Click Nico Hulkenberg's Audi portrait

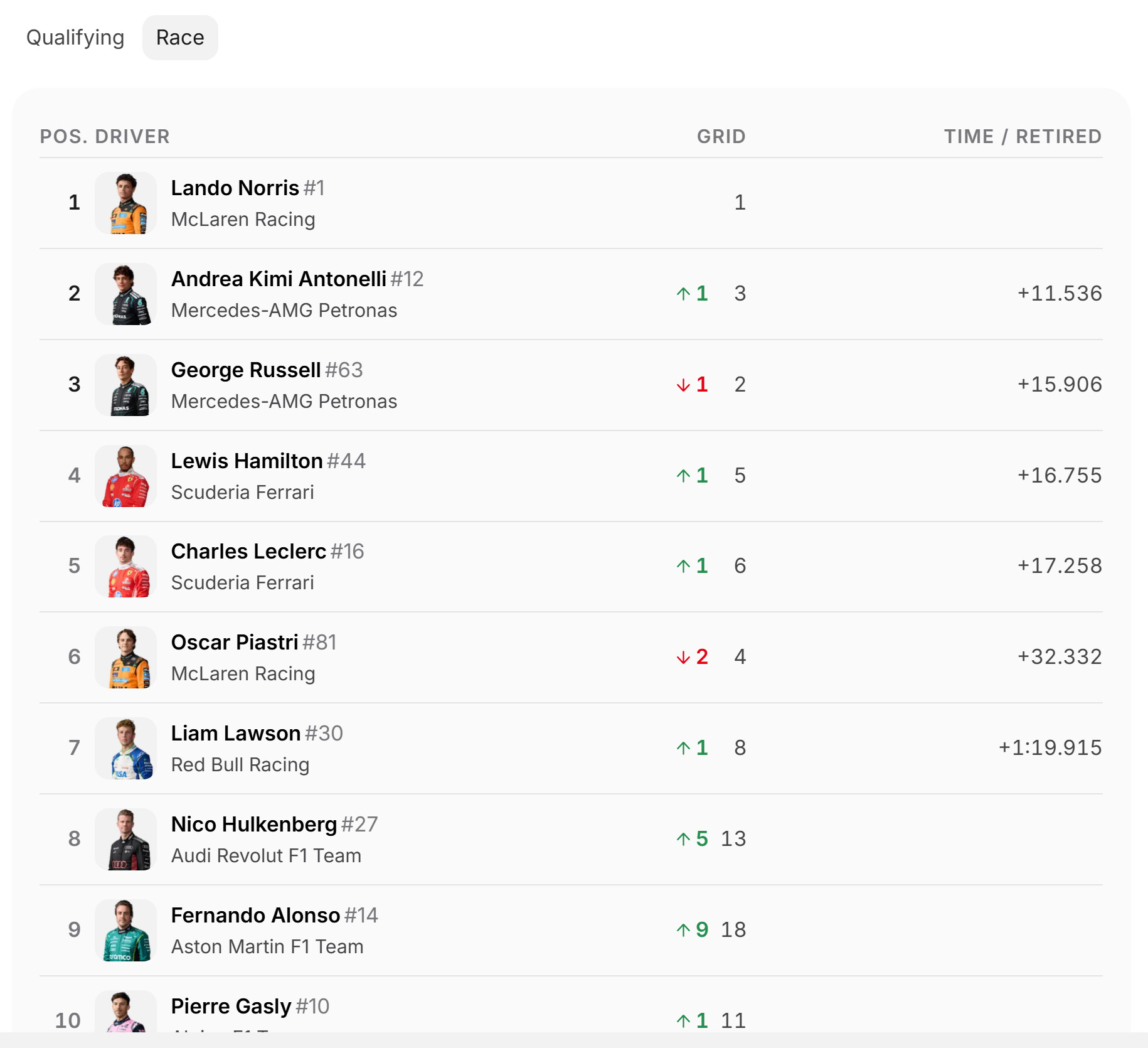(x=125, y=840)
